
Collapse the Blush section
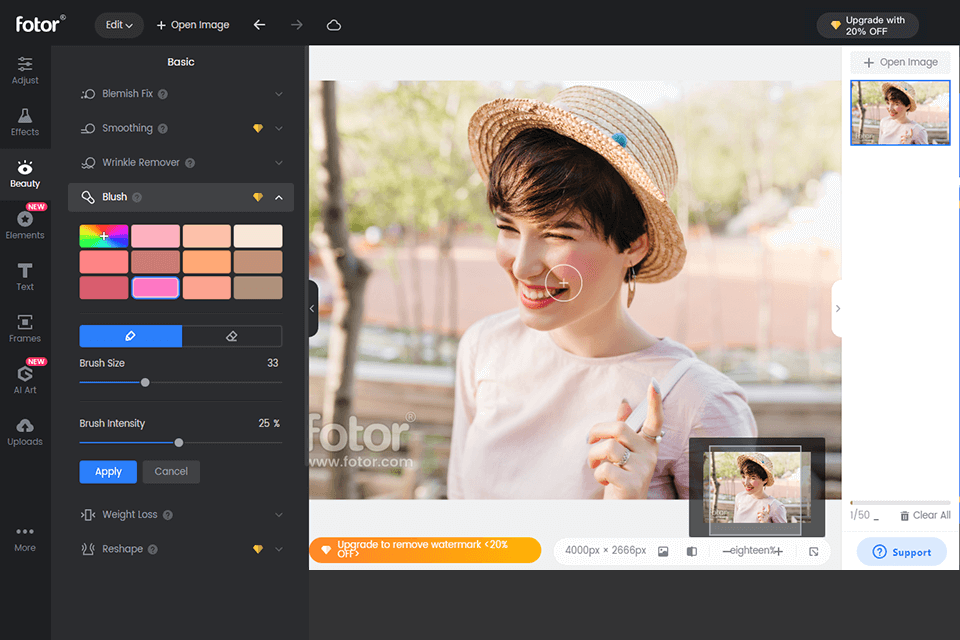tap(279, 197)
